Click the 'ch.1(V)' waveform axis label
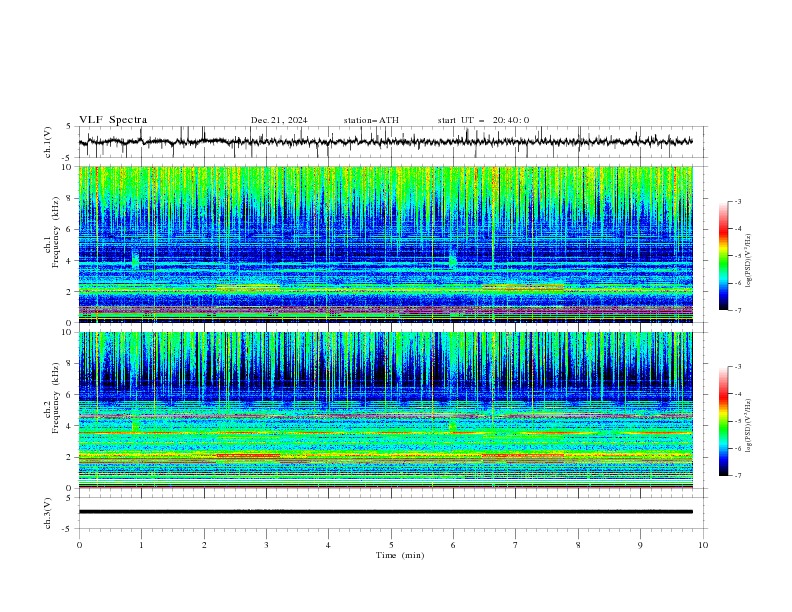Viewport: 792px width, 612px height. coord(48,142)
